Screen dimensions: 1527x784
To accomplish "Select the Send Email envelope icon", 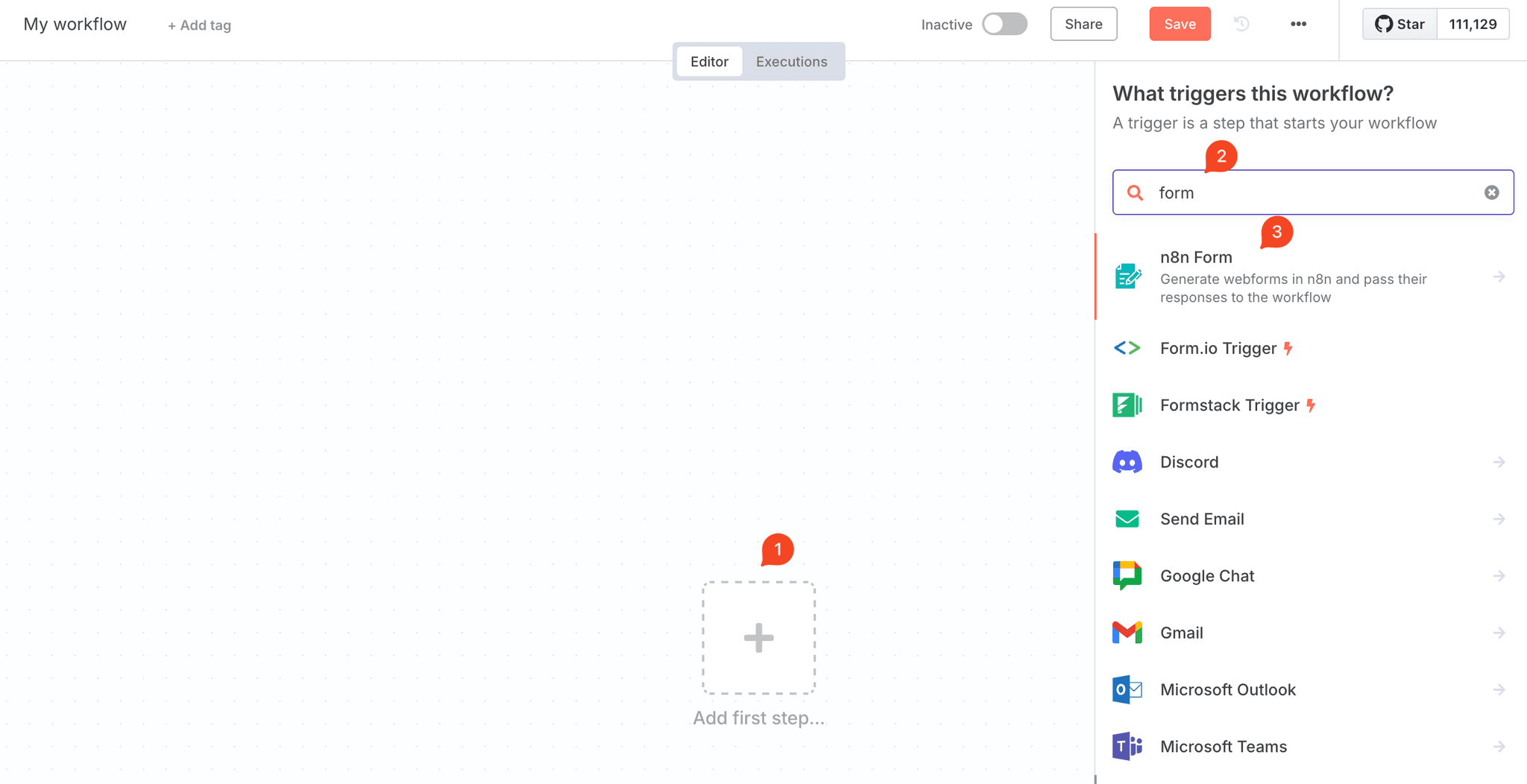I will point(1127,519).
